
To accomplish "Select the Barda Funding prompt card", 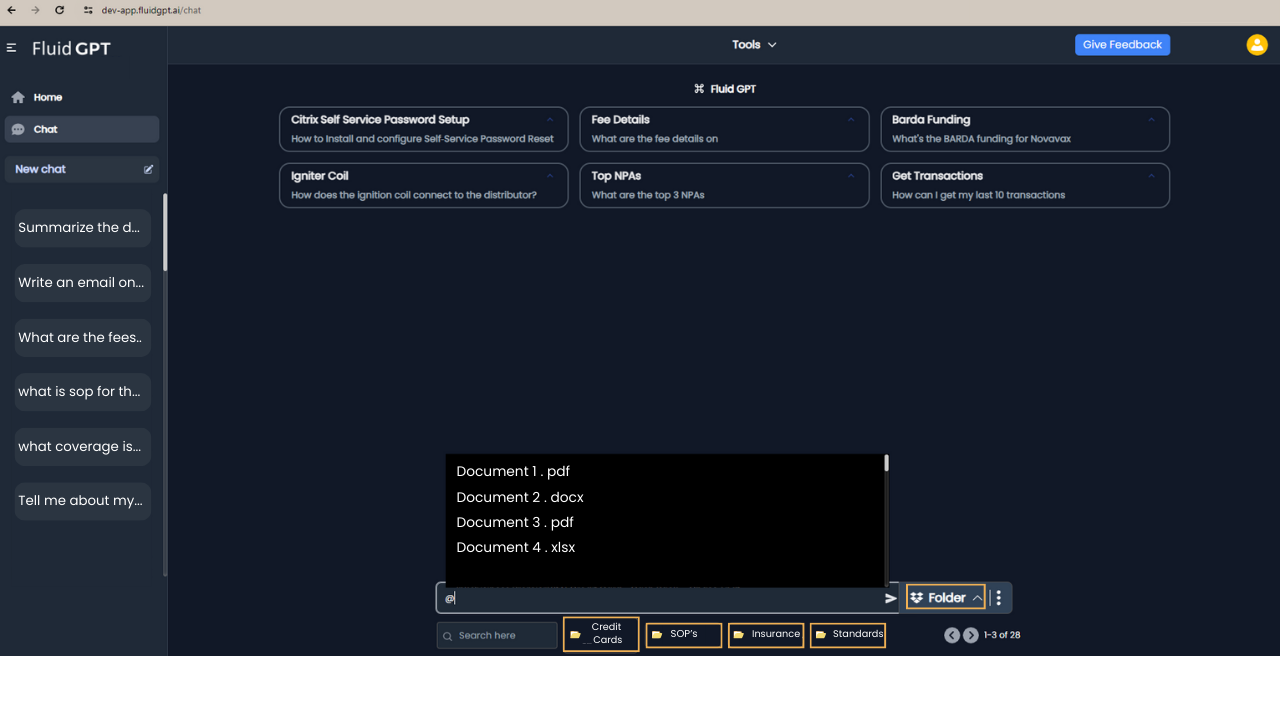I will [1025, 129].
